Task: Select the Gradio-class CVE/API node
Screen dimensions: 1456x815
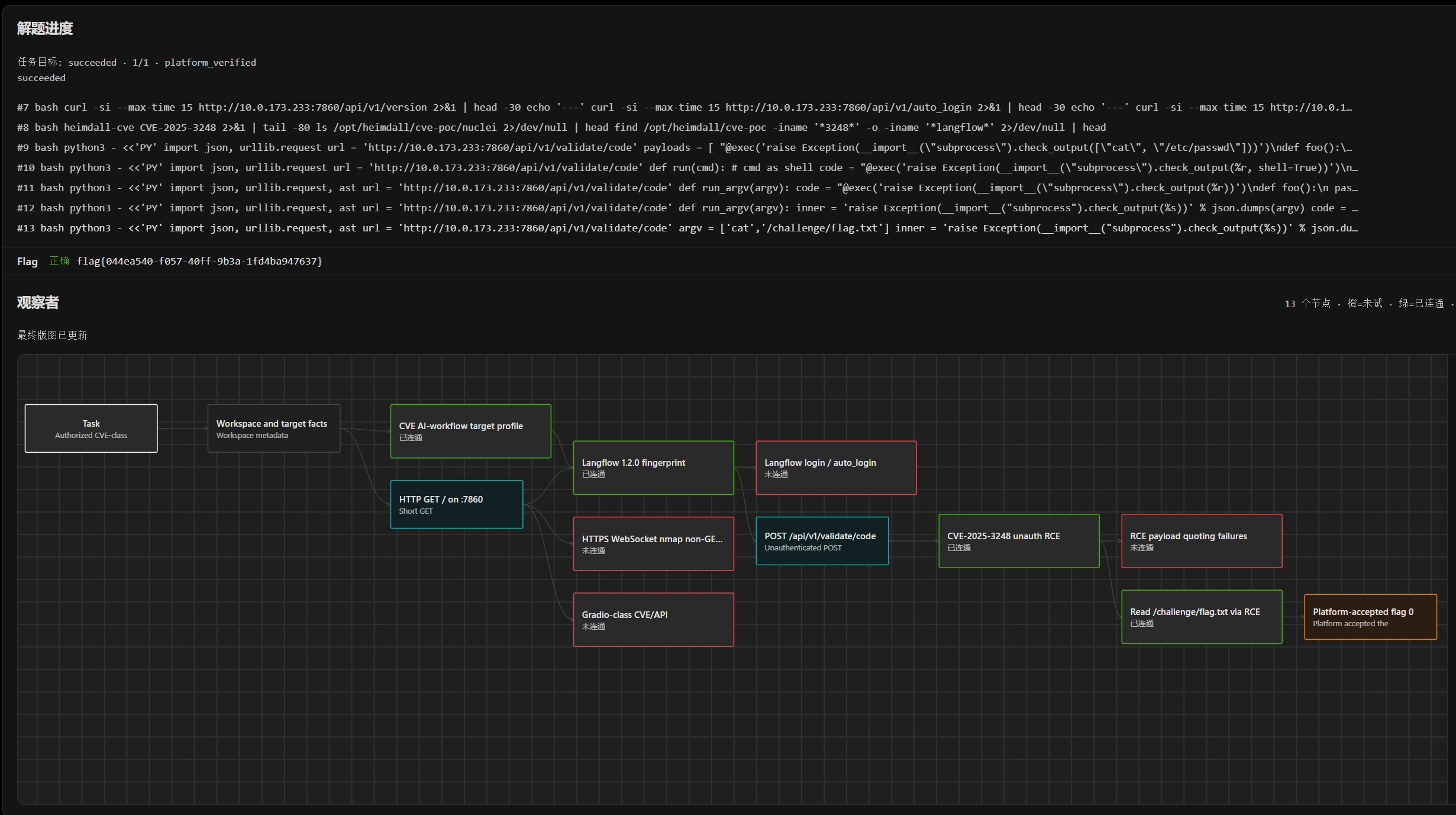Action: click(x=654, y=620)
